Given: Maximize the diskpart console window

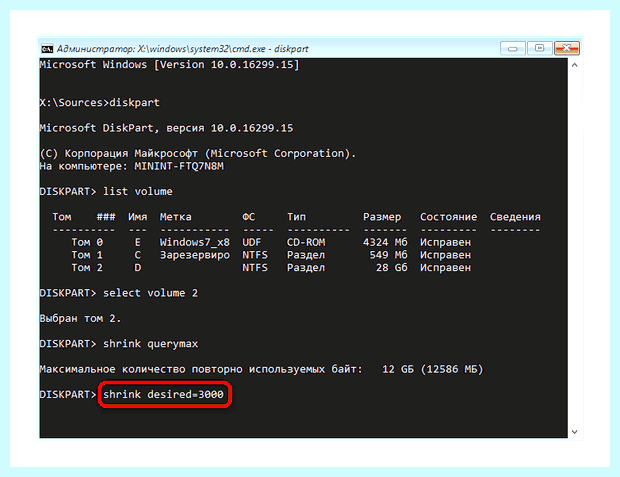Looking at the screenshot, I should [539, 48].
